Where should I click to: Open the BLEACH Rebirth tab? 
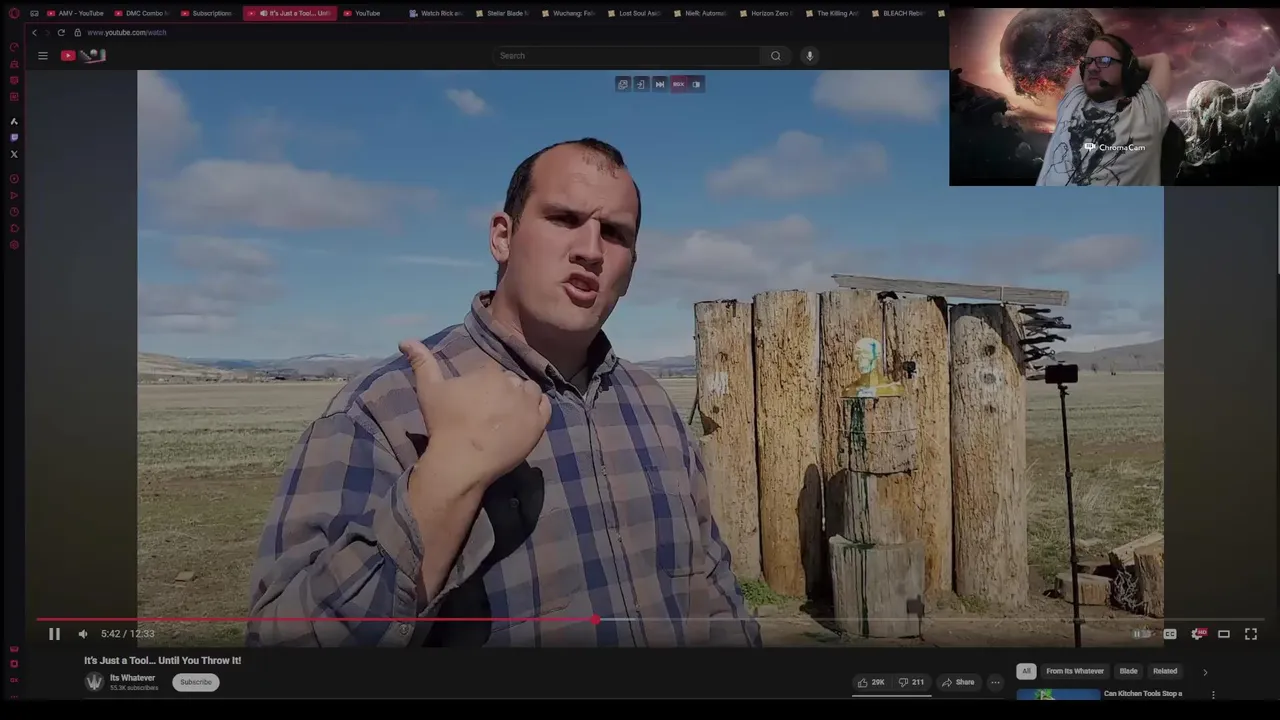click(898, 13)
